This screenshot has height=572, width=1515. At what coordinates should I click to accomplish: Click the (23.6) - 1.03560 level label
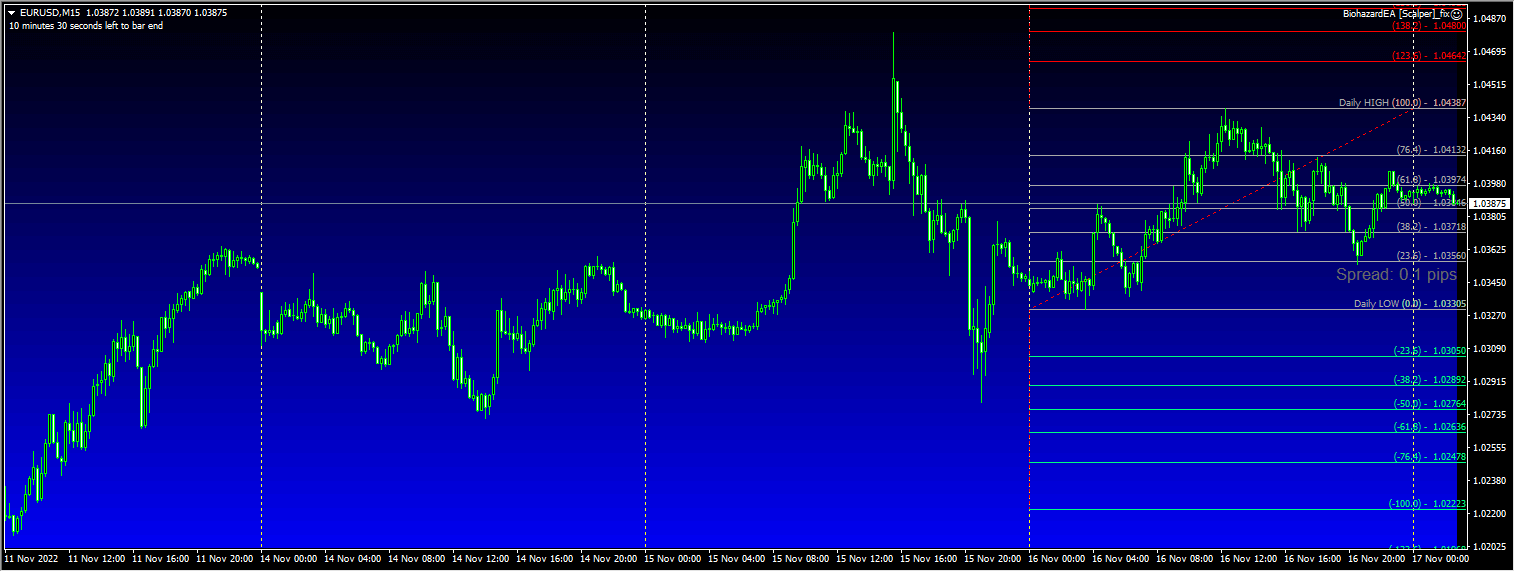[x=1431, y=256]
